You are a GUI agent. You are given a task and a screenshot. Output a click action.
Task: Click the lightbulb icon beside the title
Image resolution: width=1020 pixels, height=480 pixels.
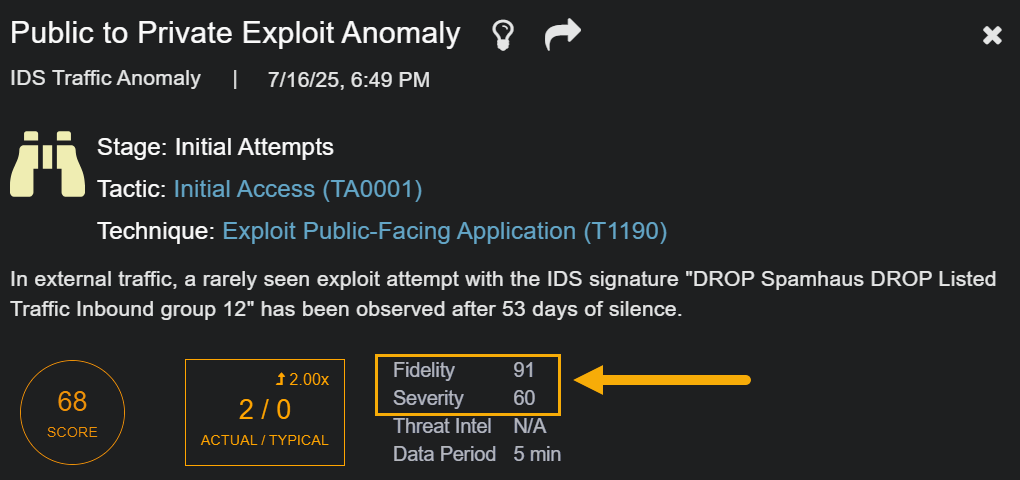pyautogui.click(x=502, y=36)
